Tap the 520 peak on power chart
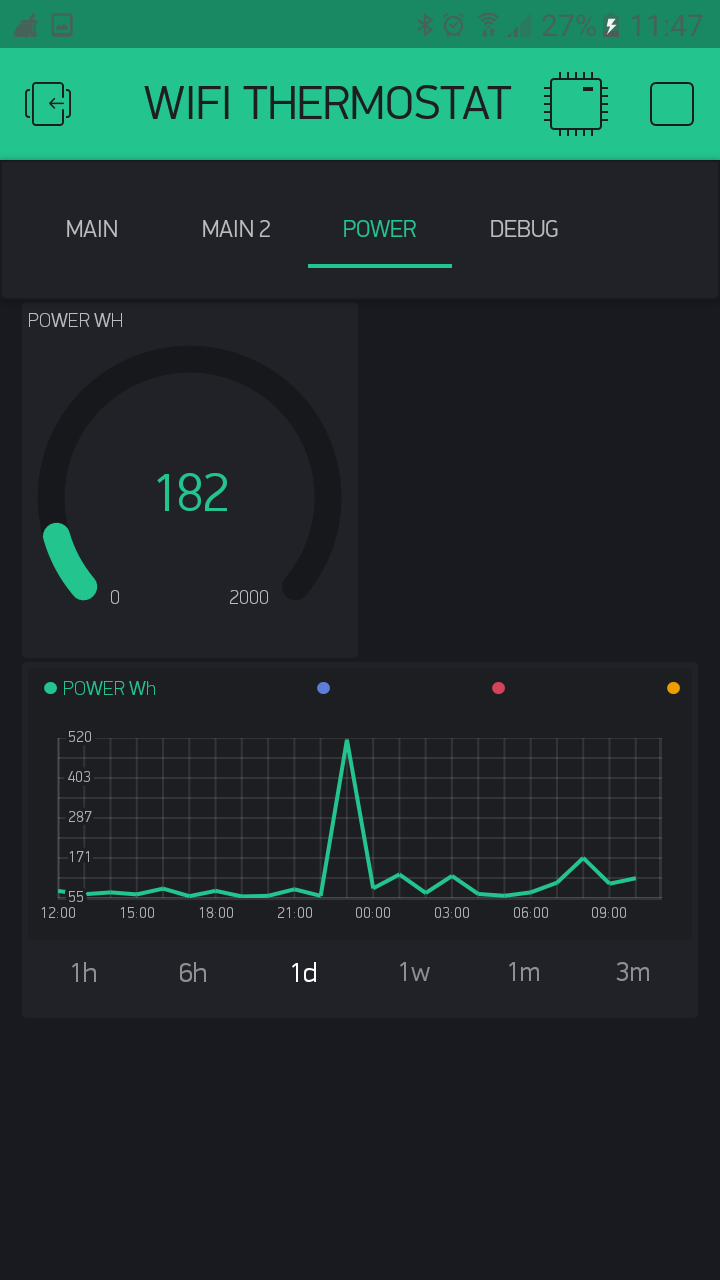The width and height of the screenshot is (720, 1280). click(346, 742)
